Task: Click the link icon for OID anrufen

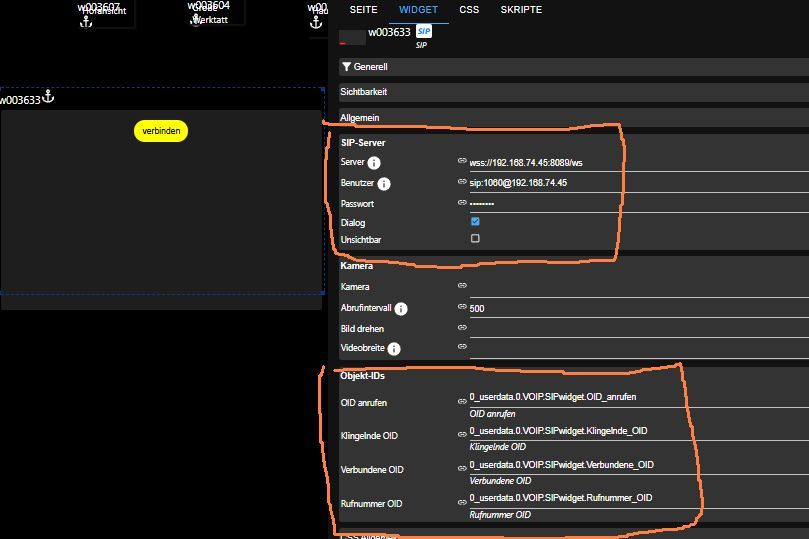Action: coord(462,401)
